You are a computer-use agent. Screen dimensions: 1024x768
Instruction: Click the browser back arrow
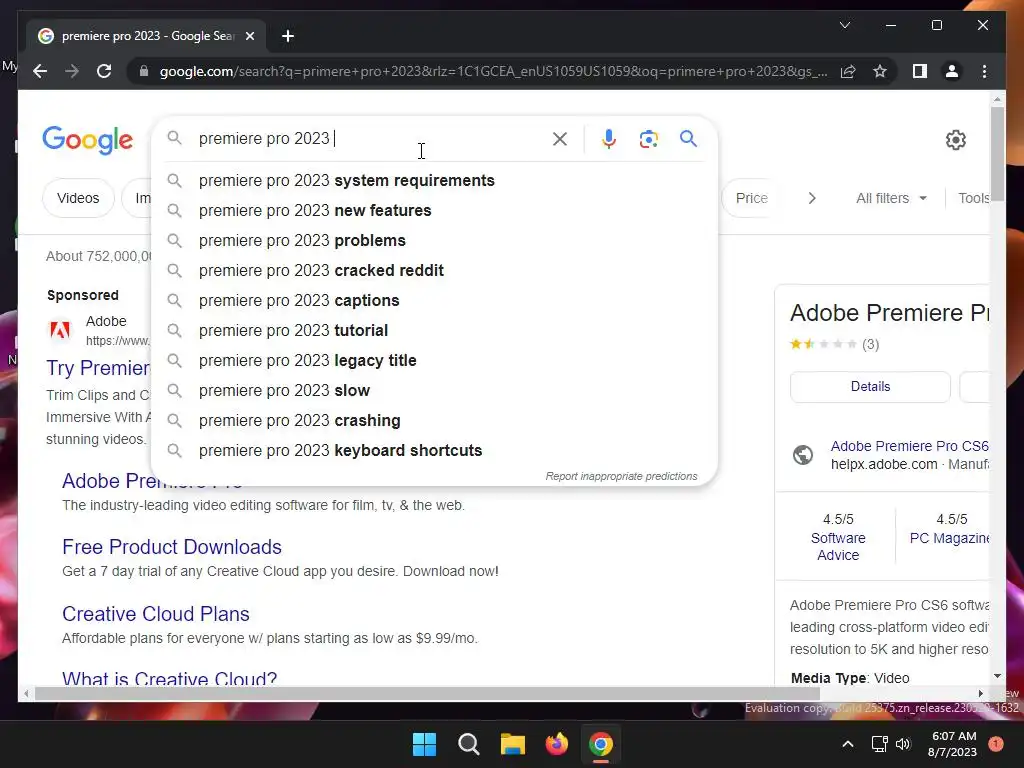point(40,71)
